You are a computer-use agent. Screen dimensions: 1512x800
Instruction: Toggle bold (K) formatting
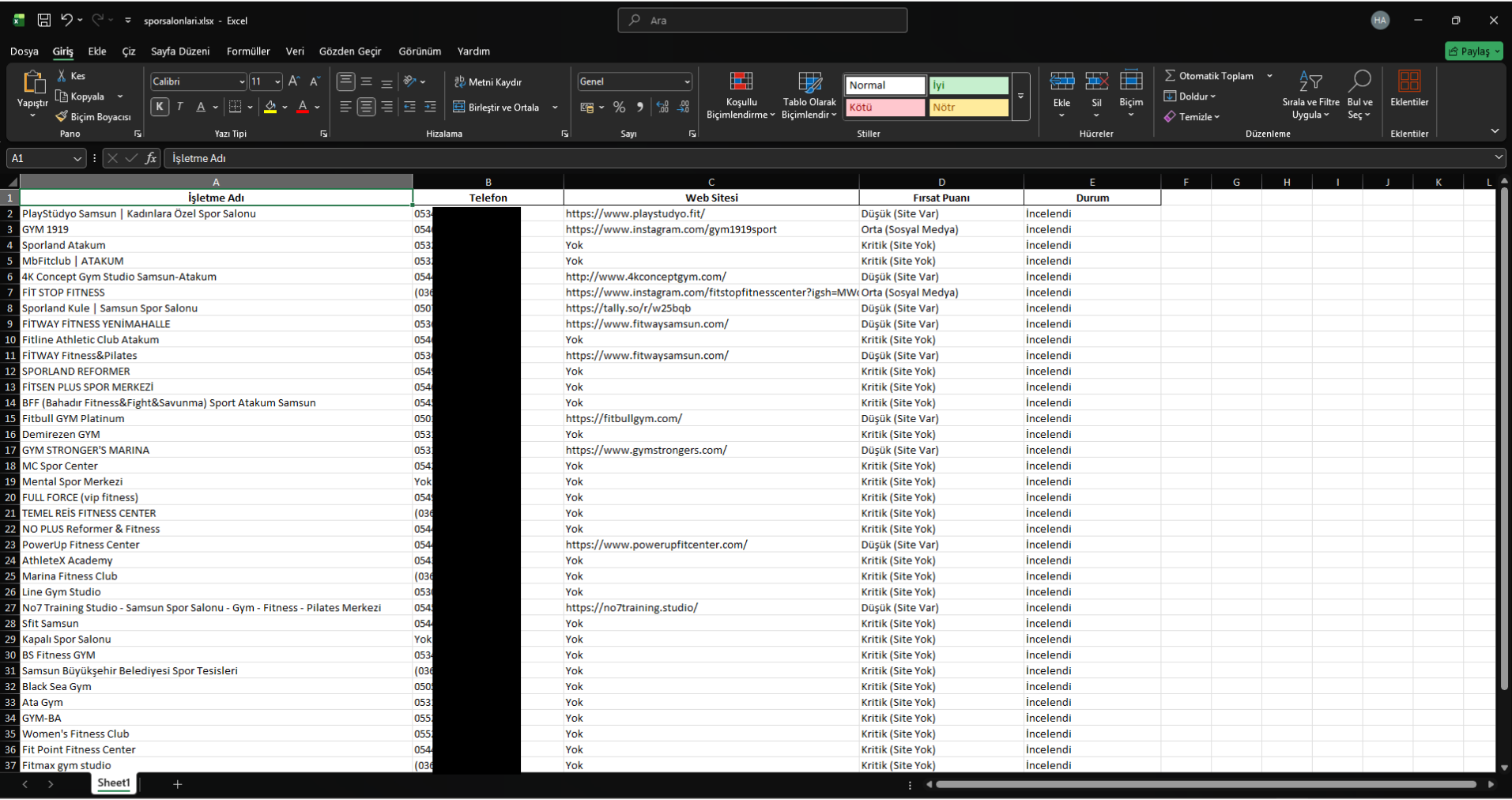pos(160,107)
